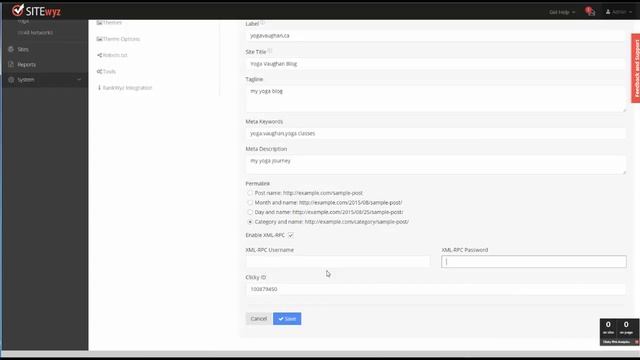Select the Post name permalink option

(x=250, y=193)
